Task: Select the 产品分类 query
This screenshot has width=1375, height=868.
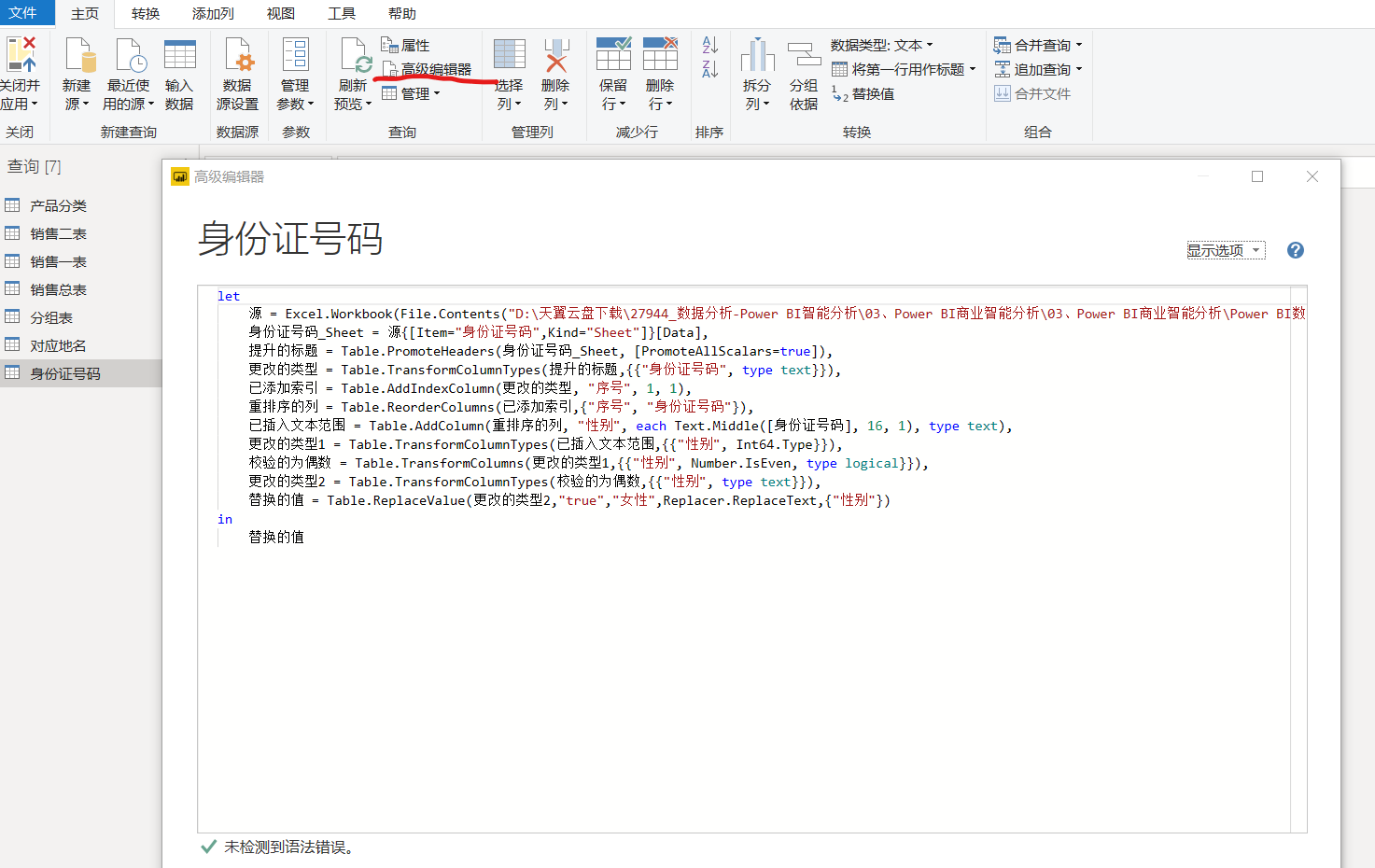Action: point(80,205)
